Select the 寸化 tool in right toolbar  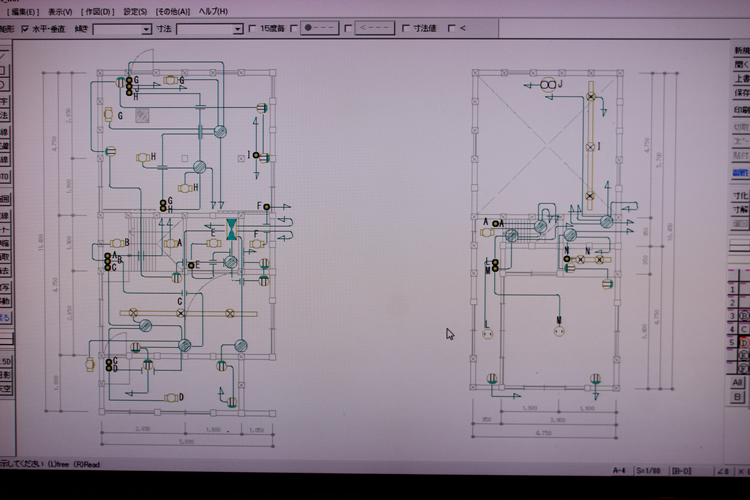[741, 196]
